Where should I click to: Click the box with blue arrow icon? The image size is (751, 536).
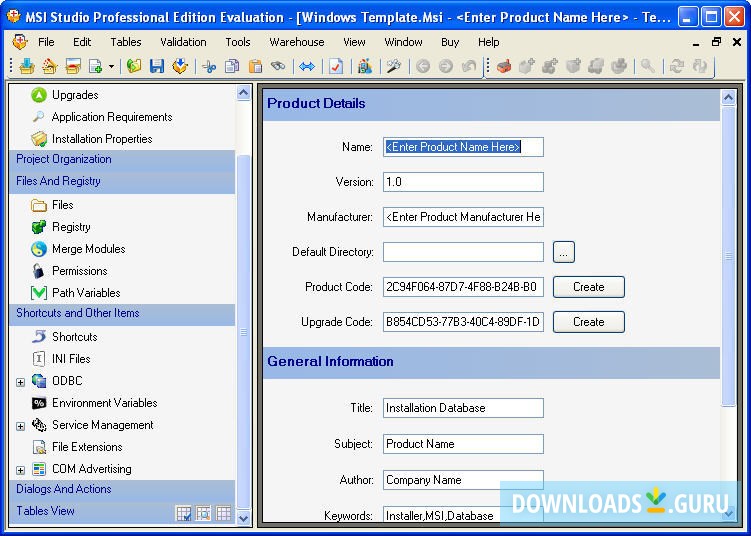180,66
